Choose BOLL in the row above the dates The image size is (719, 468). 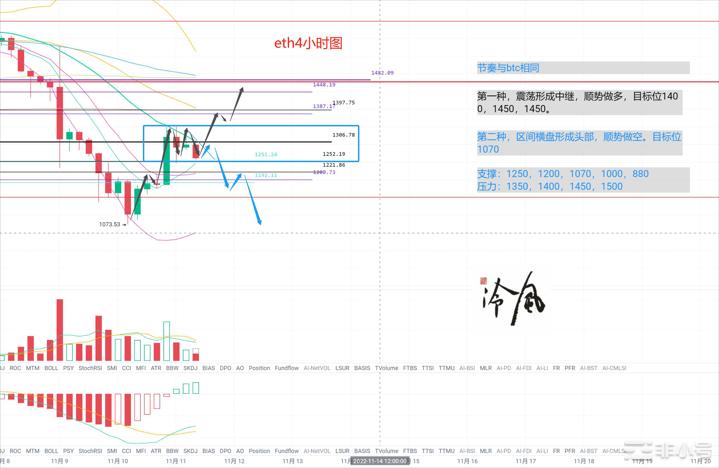(51, 451)
